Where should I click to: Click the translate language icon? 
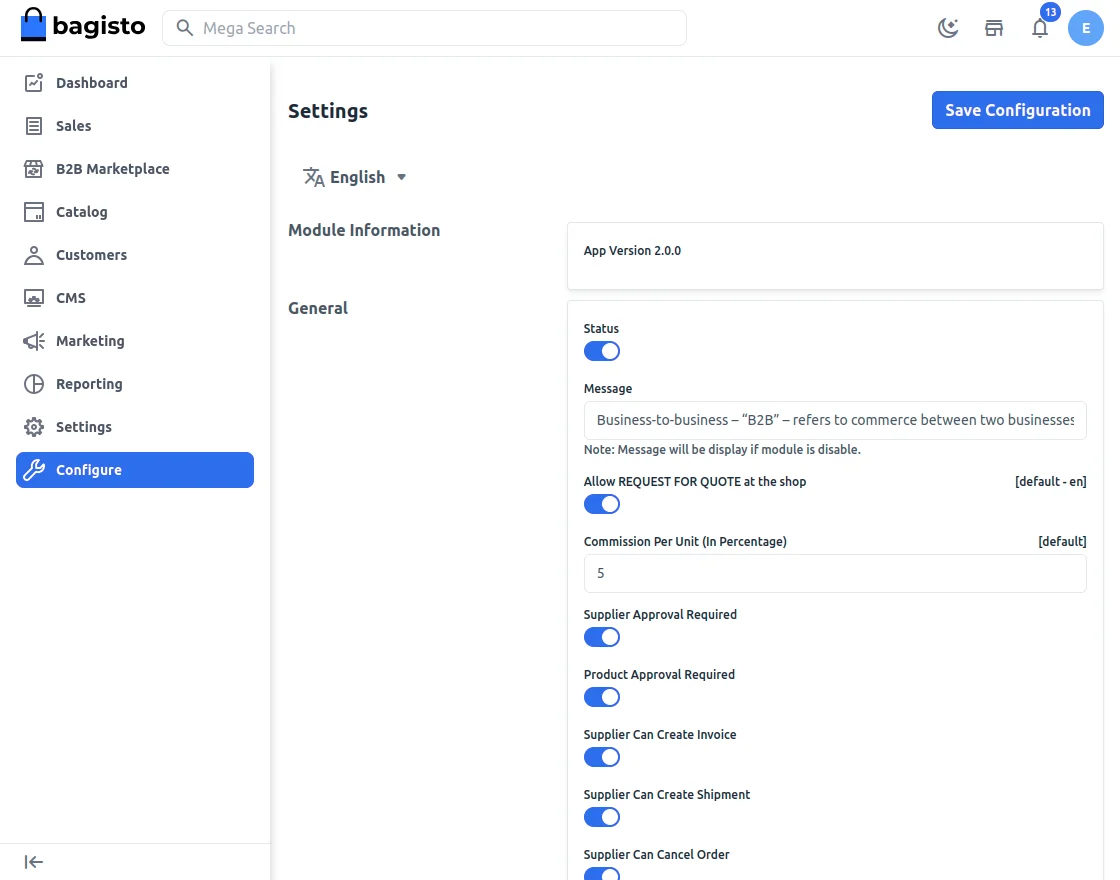[x=314, y=177]
